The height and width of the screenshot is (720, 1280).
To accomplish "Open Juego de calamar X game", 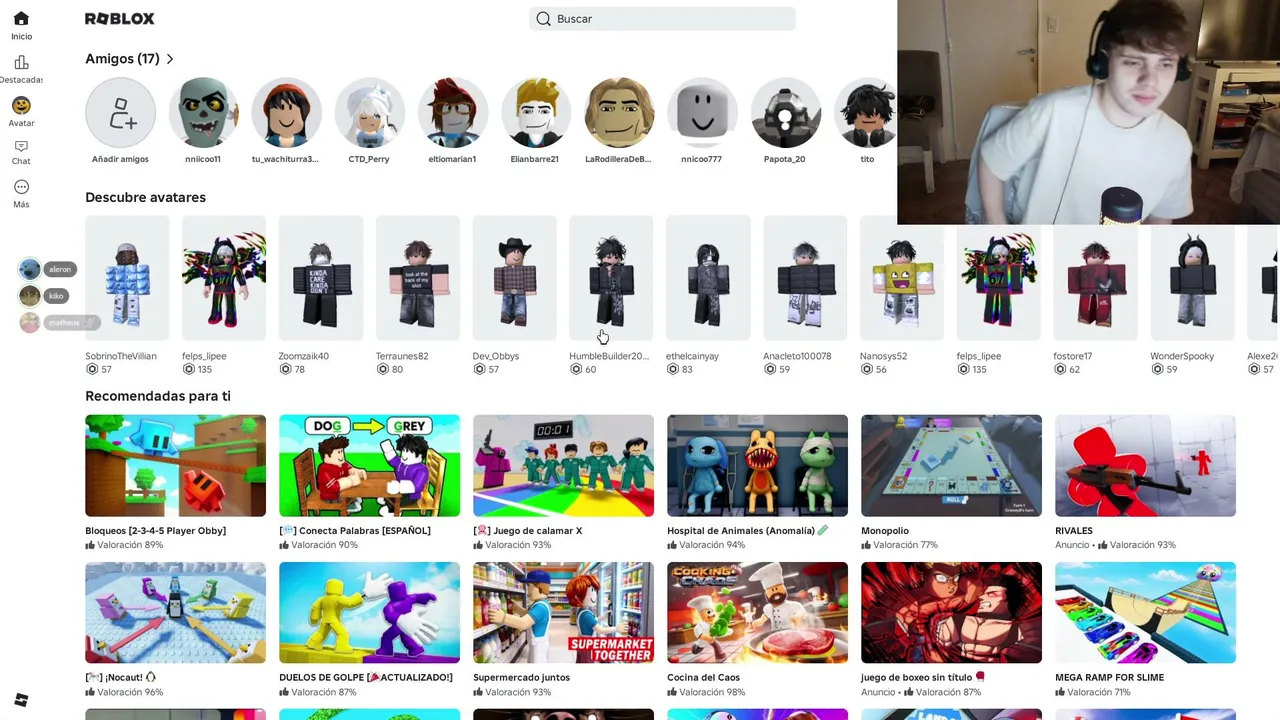I will point(563,465).
